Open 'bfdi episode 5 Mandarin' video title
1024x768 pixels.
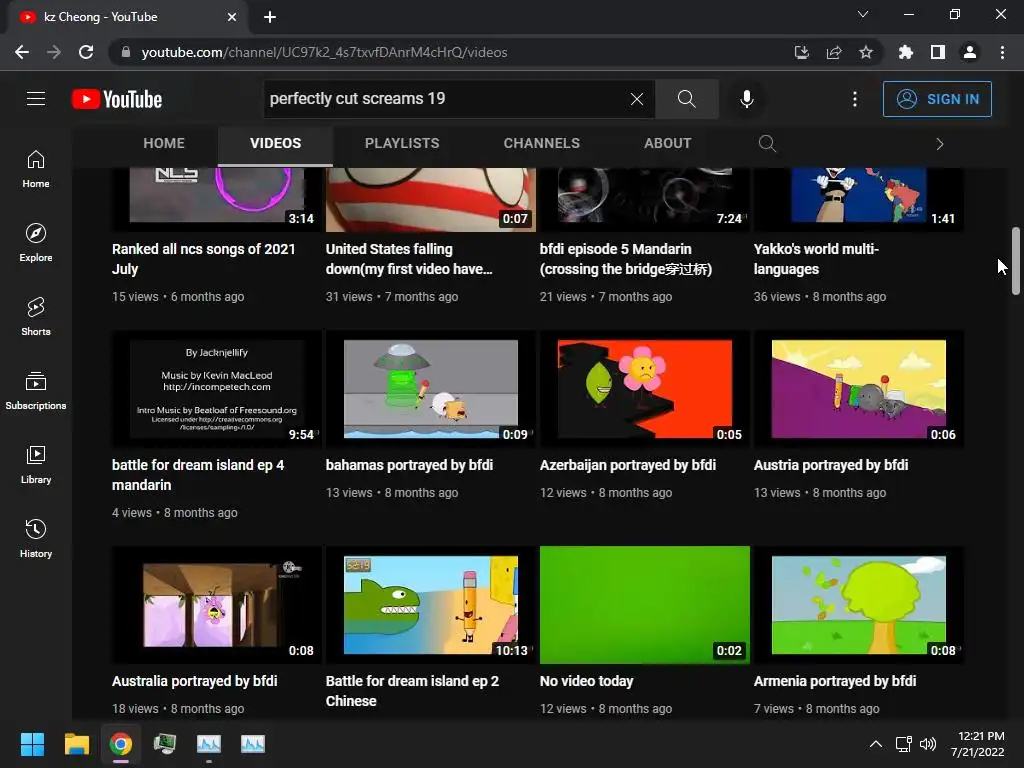(x=626, y=259)
